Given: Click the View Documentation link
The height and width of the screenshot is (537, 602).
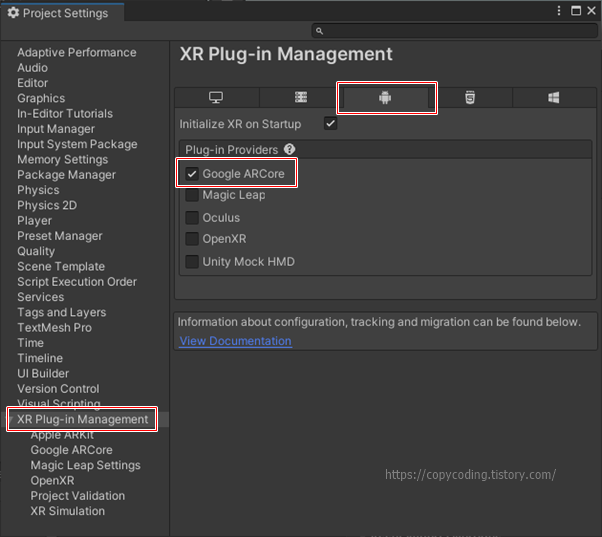Looking at the screenshot, I should tap(235, 341).
